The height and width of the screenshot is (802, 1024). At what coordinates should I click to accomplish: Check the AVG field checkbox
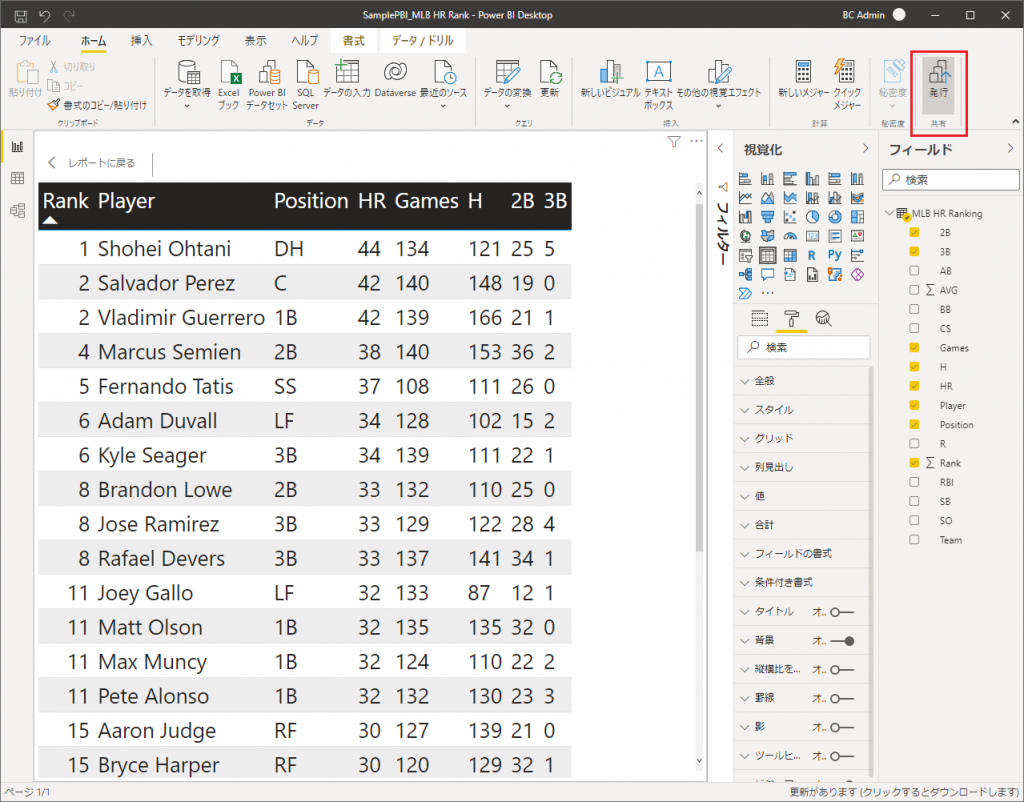(x=914, y=290)
